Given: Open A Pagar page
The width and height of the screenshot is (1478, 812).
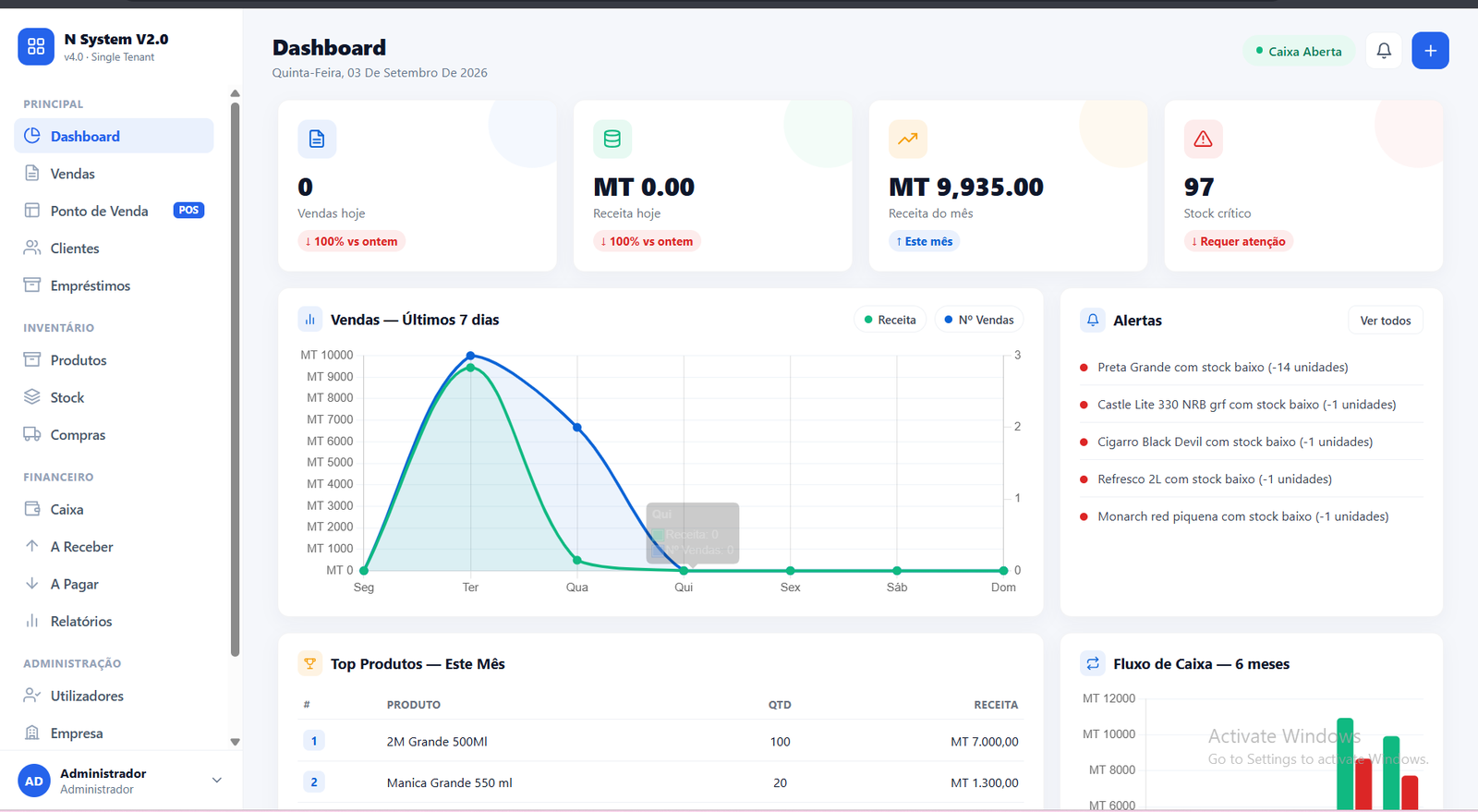Looking at the screenshot, I should click(x=114, y=584).
